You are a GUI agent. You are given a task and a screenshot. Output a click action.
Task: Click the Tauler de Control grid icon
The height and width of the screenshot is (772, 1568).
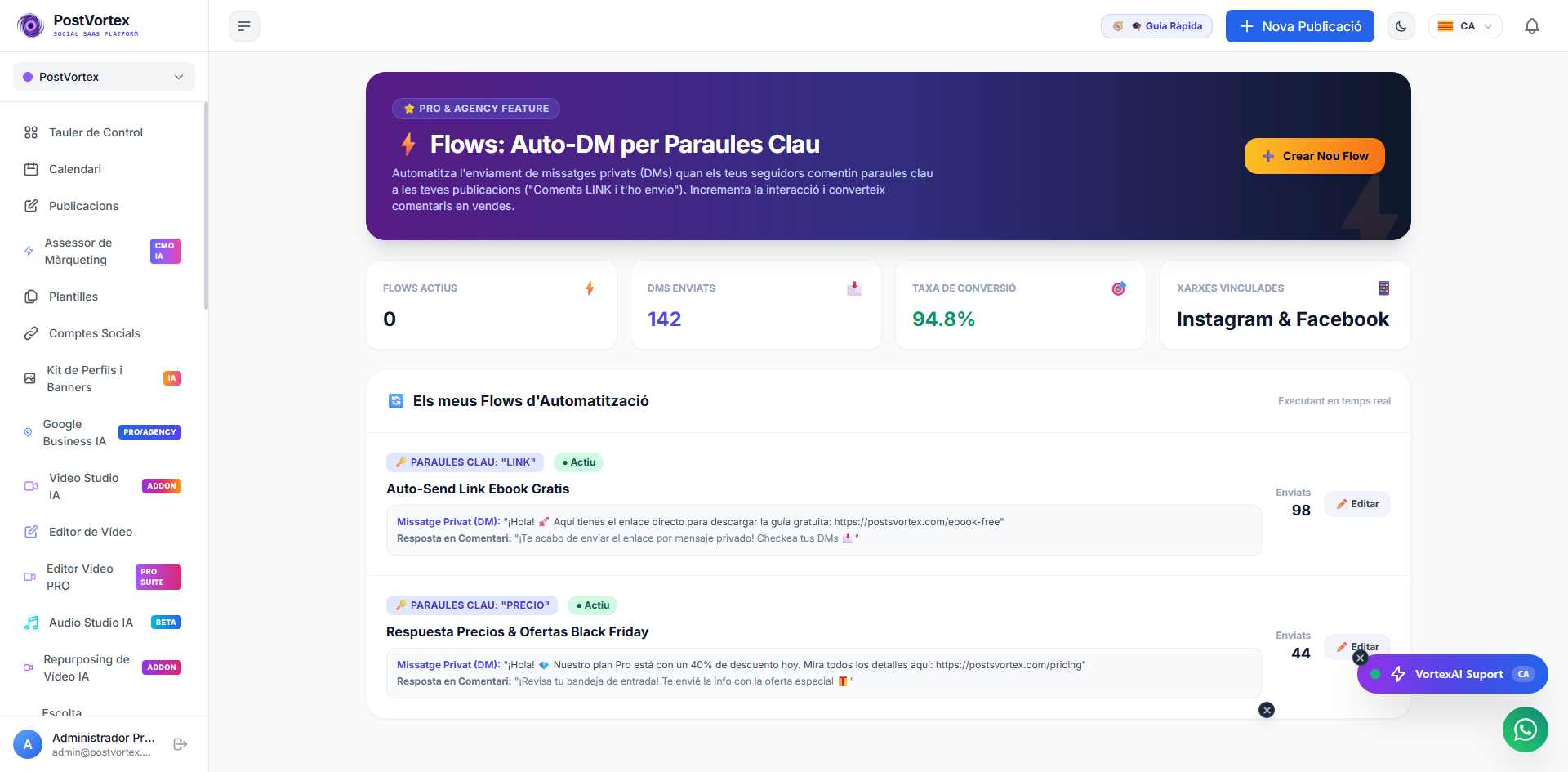(31, 132)
